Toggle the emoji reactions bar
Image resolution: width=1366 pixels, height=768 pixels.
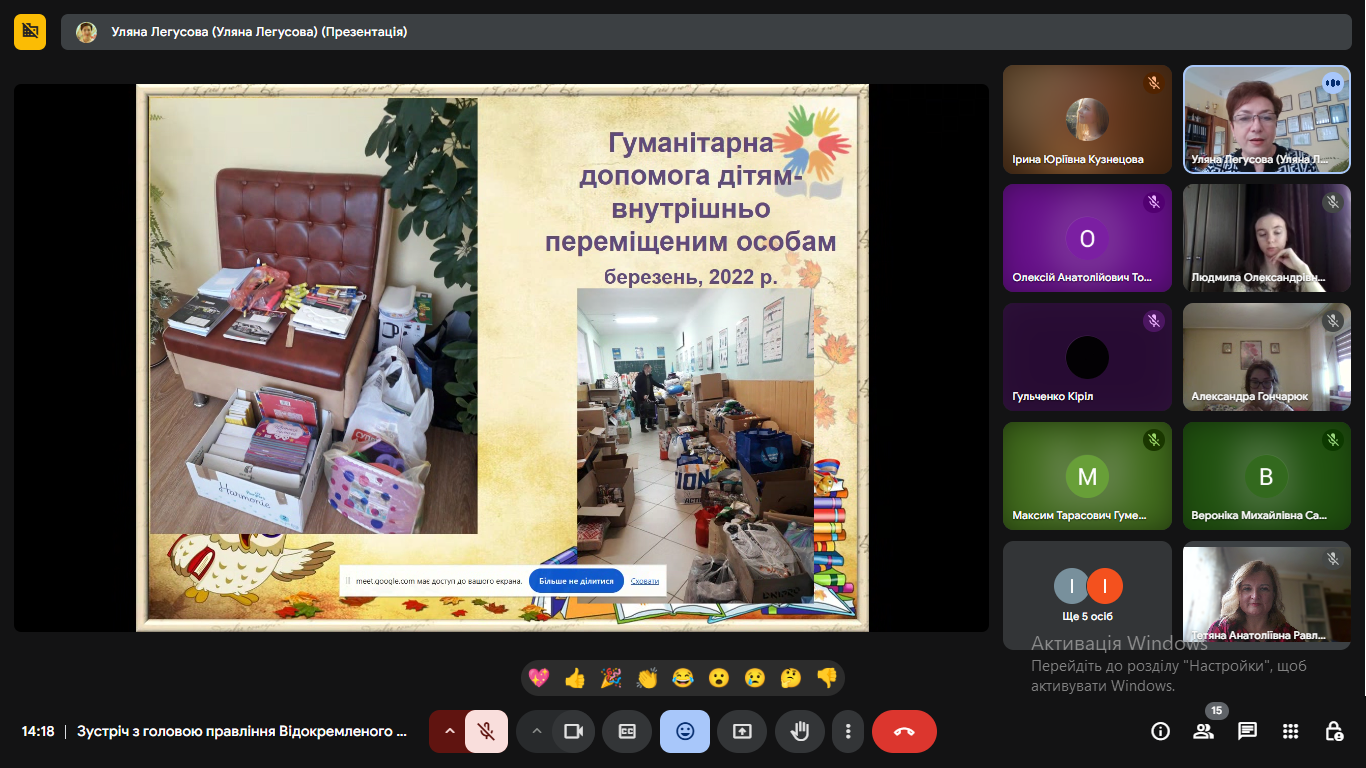point(685,731)
